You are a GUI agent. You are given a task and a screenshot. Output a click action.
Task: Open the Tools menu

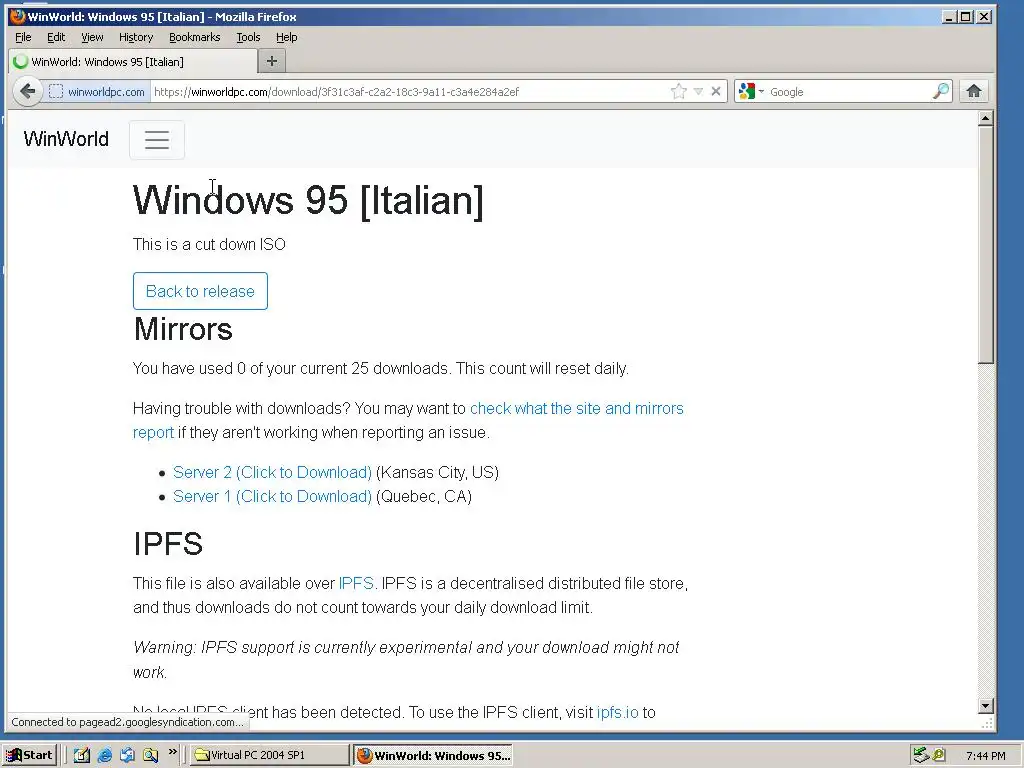coord(248,37)
